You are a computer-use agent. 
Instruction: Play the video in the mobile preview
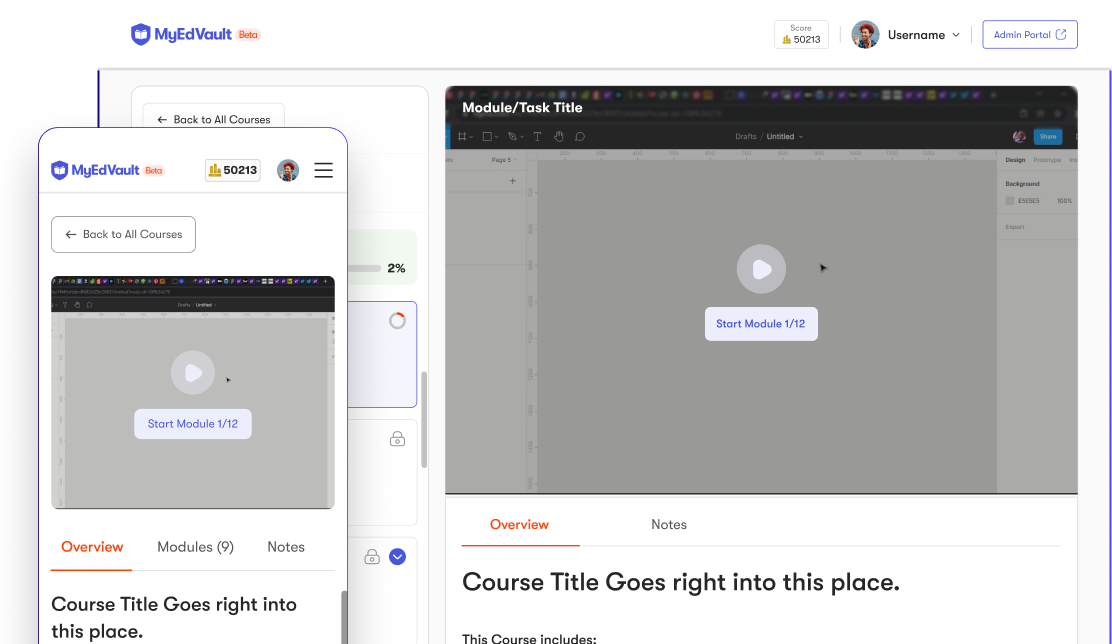(193, 372)
